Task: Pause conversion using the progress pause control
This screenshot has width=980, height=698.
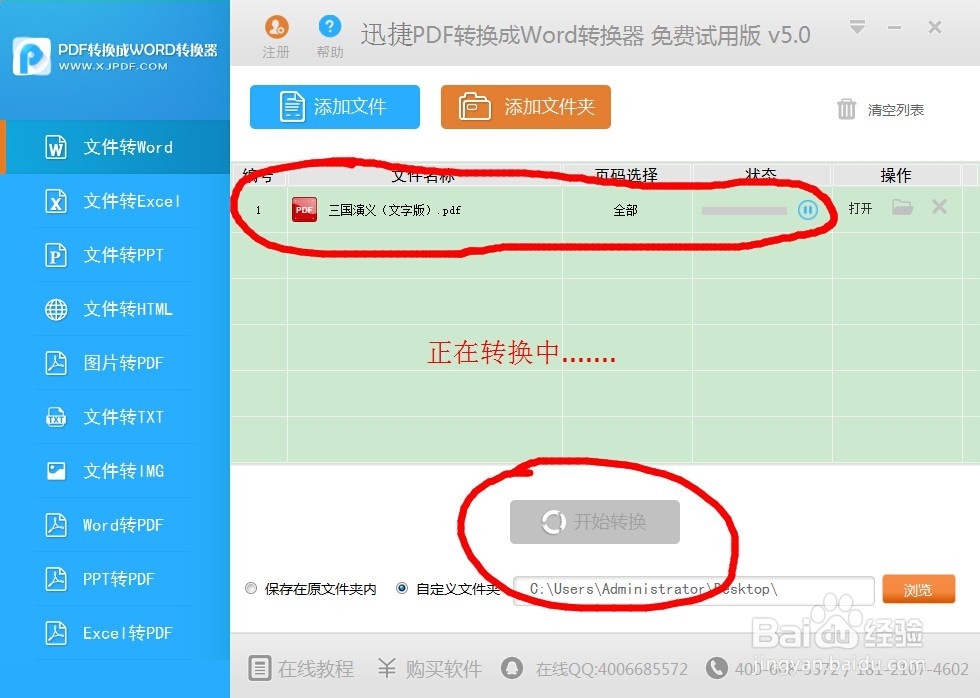Action: [x=808, y=210]
